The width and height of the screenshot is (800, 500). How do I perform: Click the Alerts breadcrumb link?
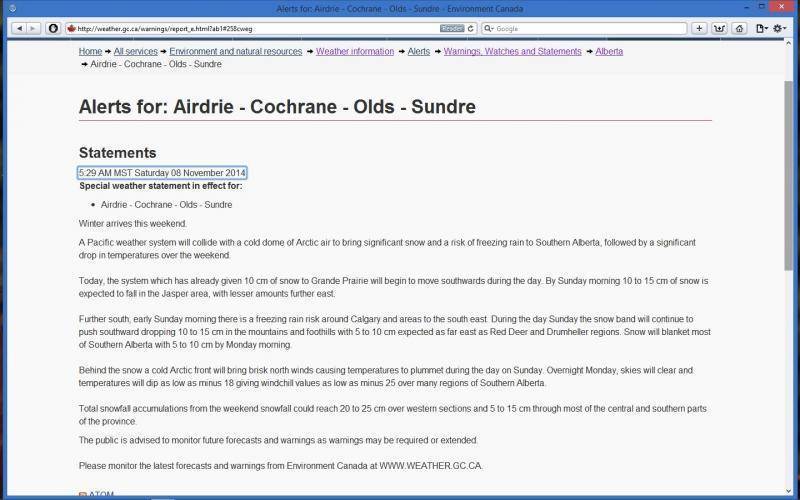[x=418, y=51]
